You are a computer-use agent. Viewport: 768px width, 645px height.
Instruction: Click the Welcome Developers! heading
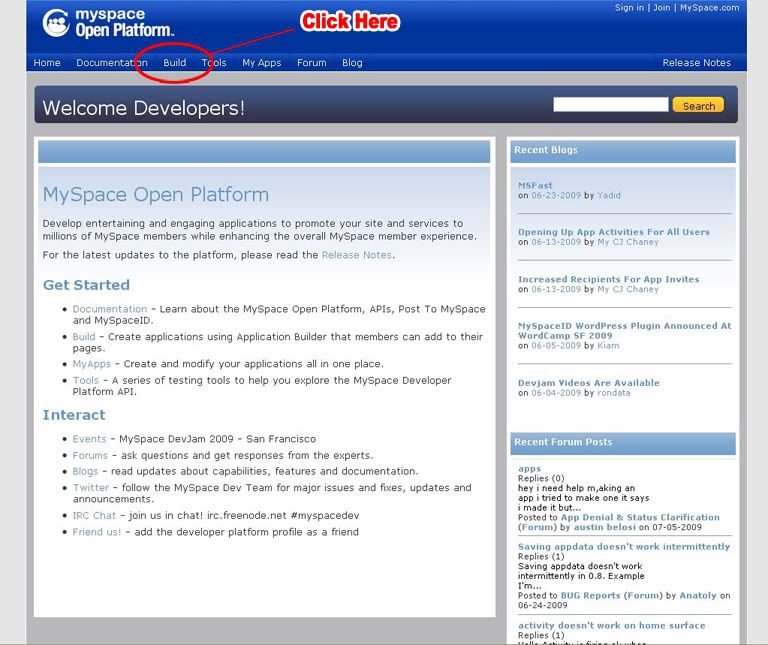pyautogui.click(x=143, y=108)
